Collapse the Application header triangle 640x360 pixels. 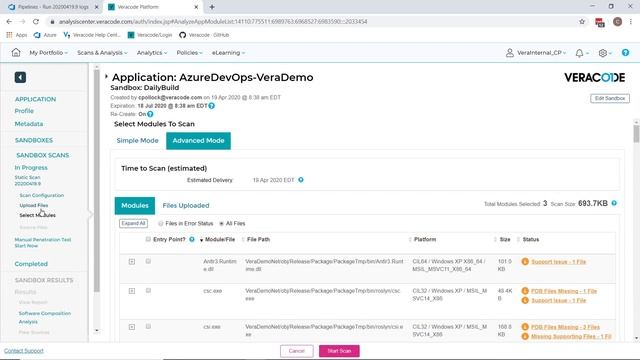106,76
